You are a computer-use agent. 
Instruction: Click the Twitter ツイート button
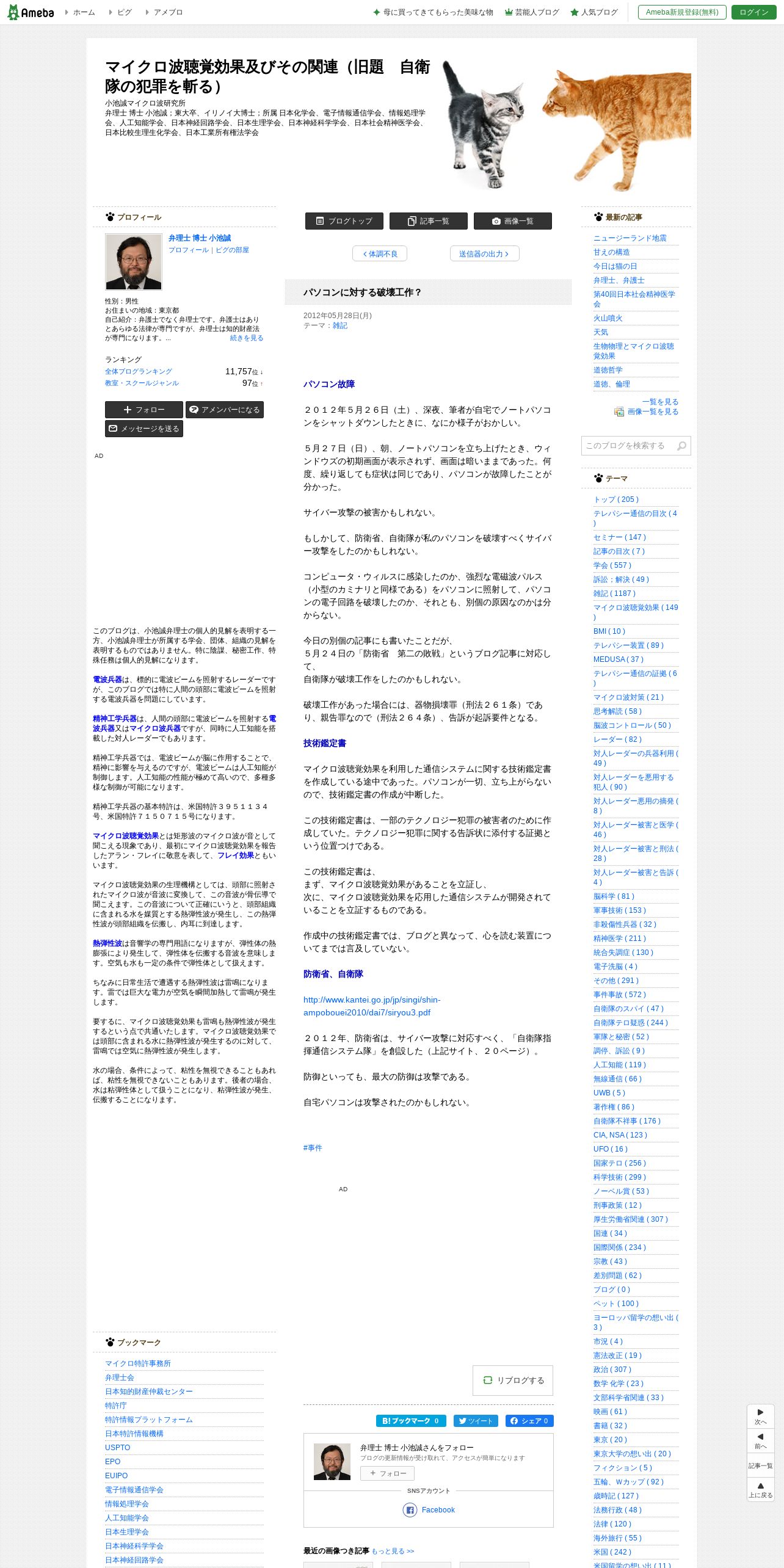(x=476, y=1421)
